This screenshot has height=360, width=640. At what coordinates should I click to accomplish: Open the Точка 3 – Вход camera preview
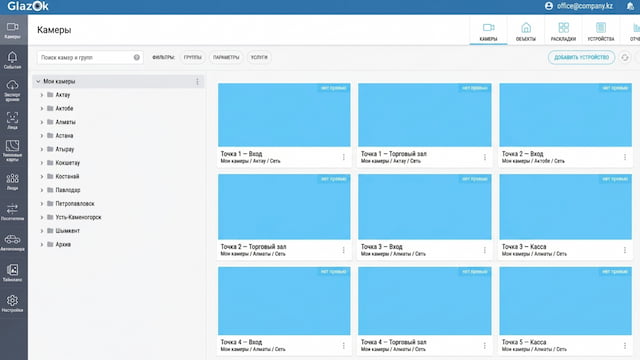pos(424,207)
